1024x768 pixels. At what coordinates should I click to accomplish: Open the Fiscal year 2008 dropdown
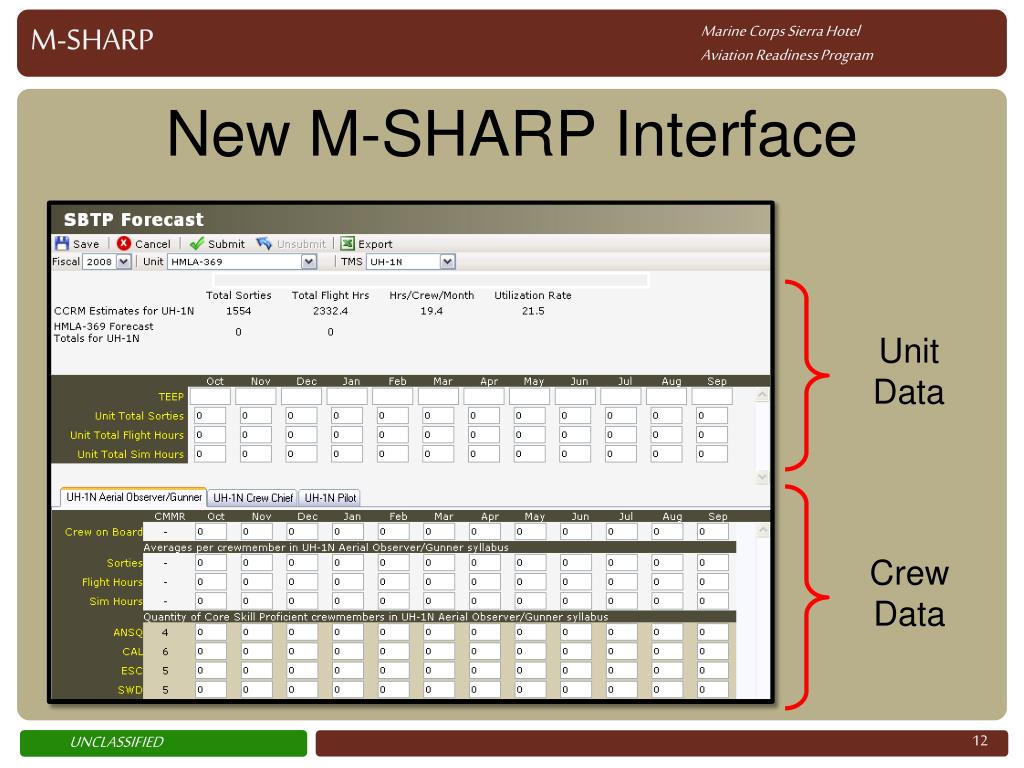tap(123, 262)
